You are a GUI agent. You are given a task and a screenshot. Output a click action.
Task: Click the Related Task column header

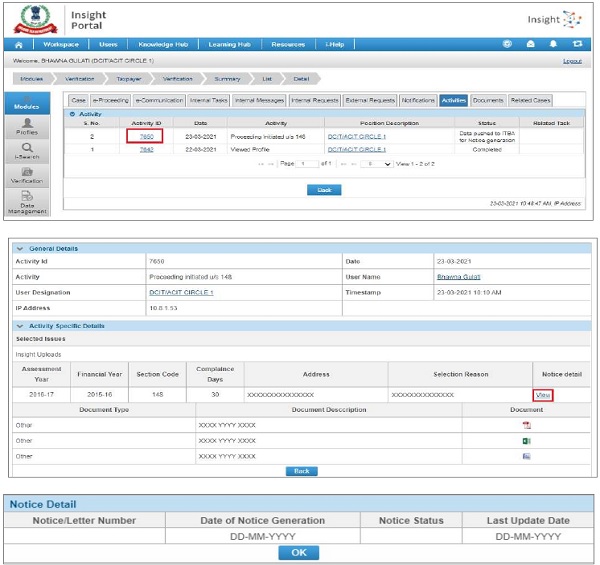(x=551, y=123)
